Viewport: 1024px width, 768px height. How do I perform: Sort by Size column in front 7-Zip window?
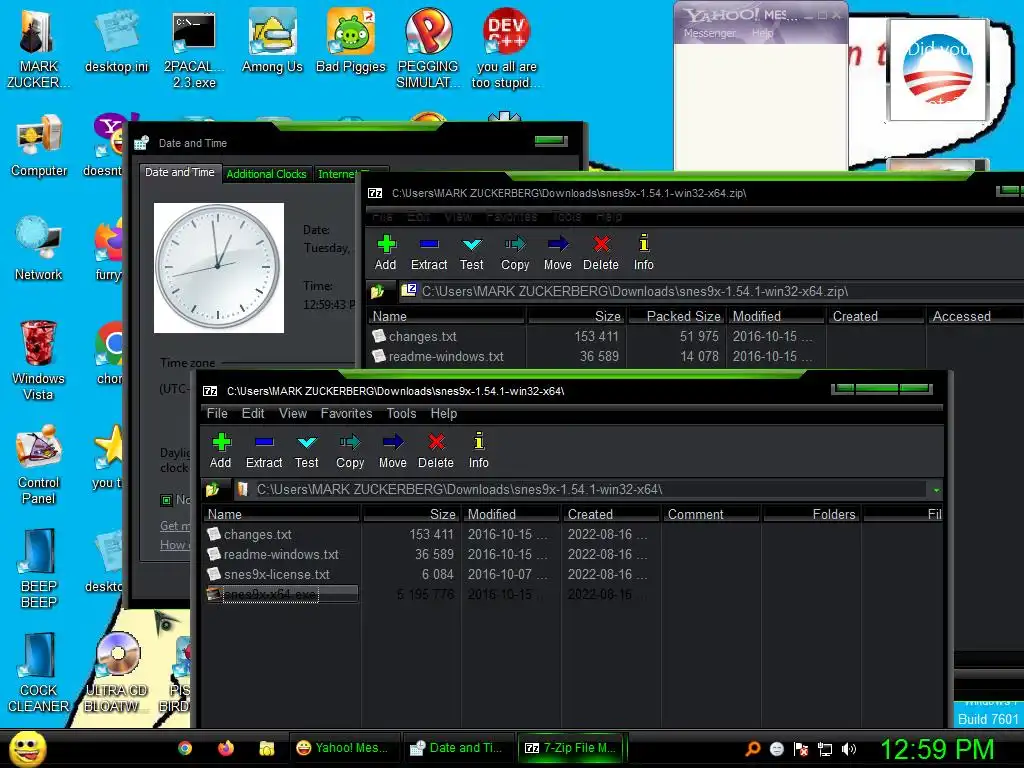click(411, 515)
